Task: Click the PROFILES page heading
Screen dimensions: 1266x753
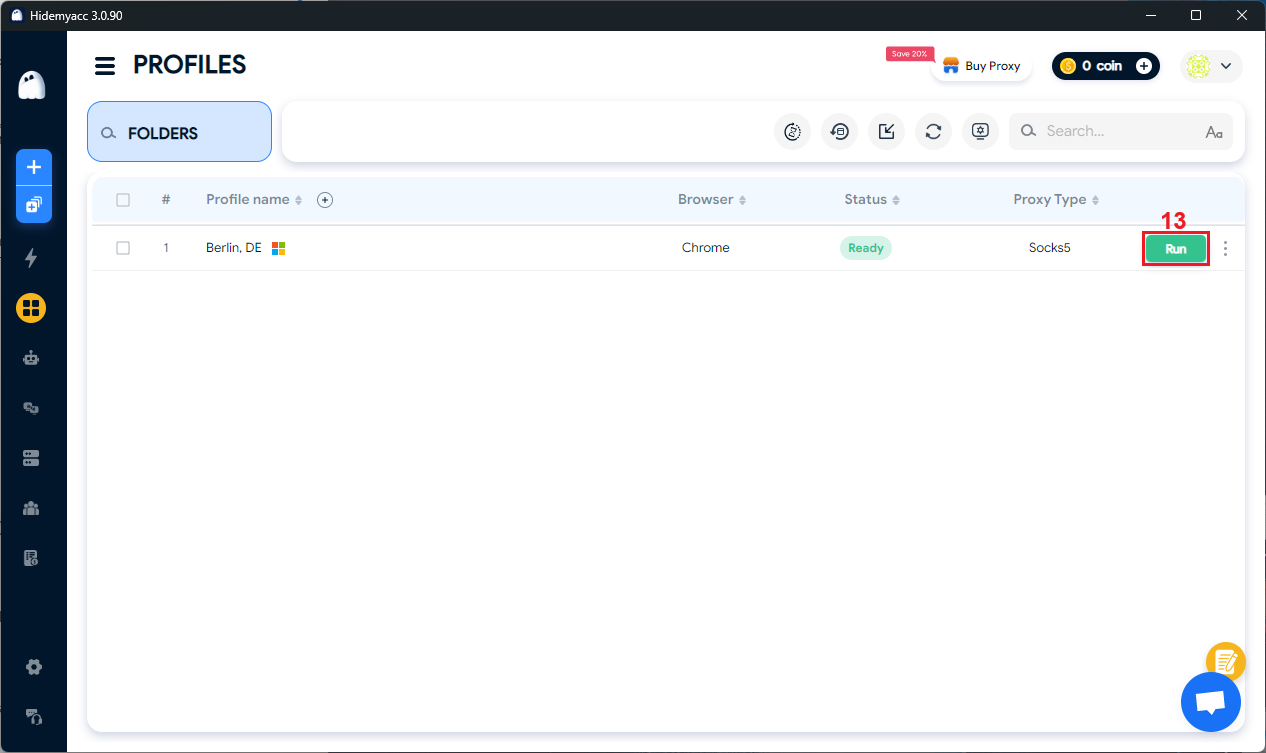Action: pyautogui.click(x=190, y=65)
